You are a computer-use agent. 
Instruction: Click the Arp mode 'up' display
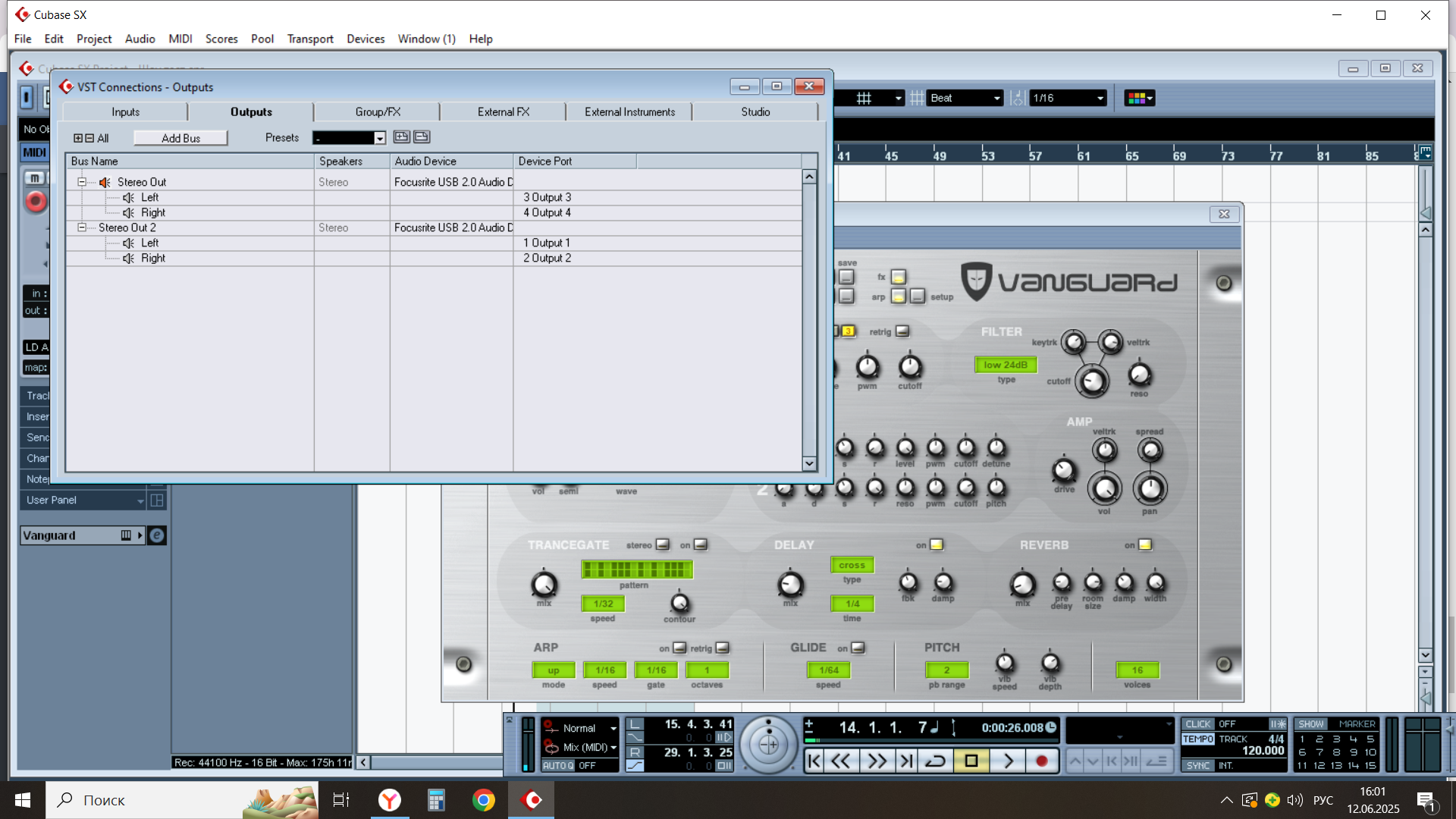pyautogui.click(x=554, y=670)
